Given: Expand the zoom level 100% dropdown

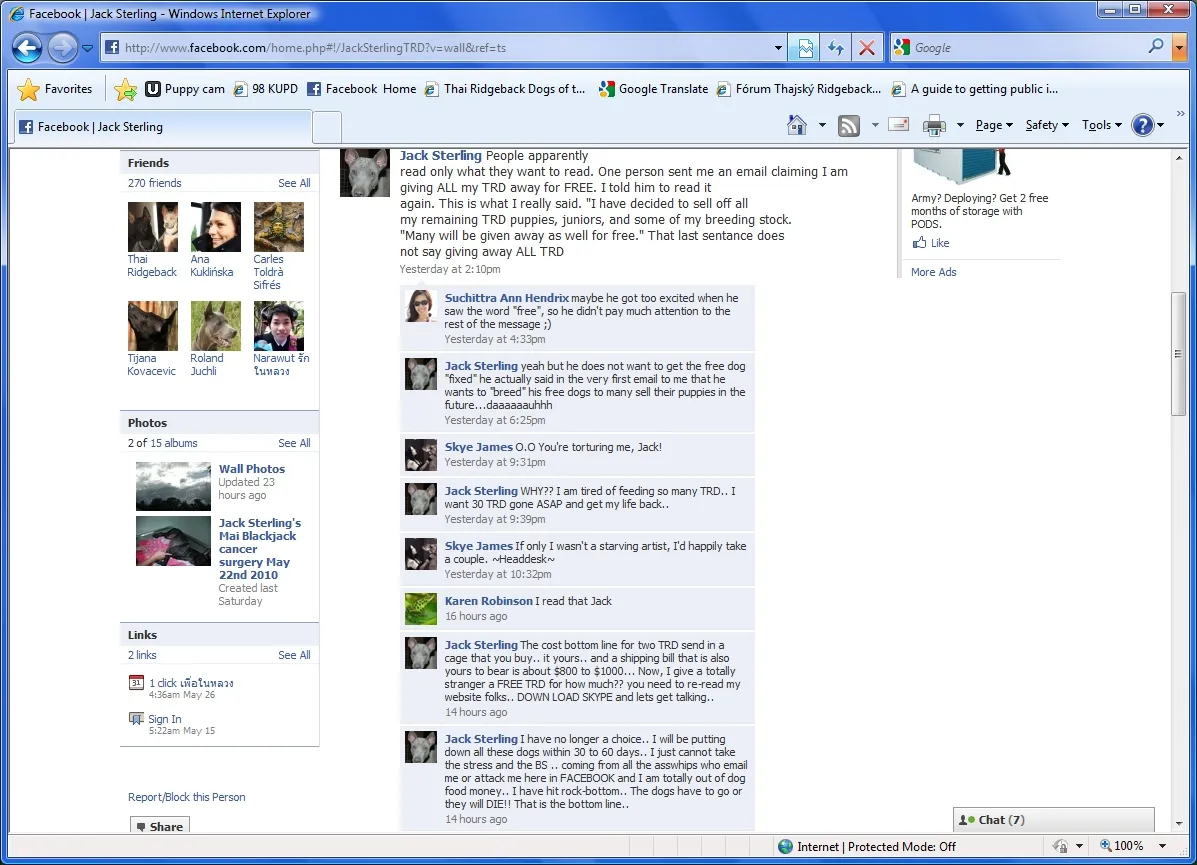Looking at the screenshot, I should (1163, 846).
